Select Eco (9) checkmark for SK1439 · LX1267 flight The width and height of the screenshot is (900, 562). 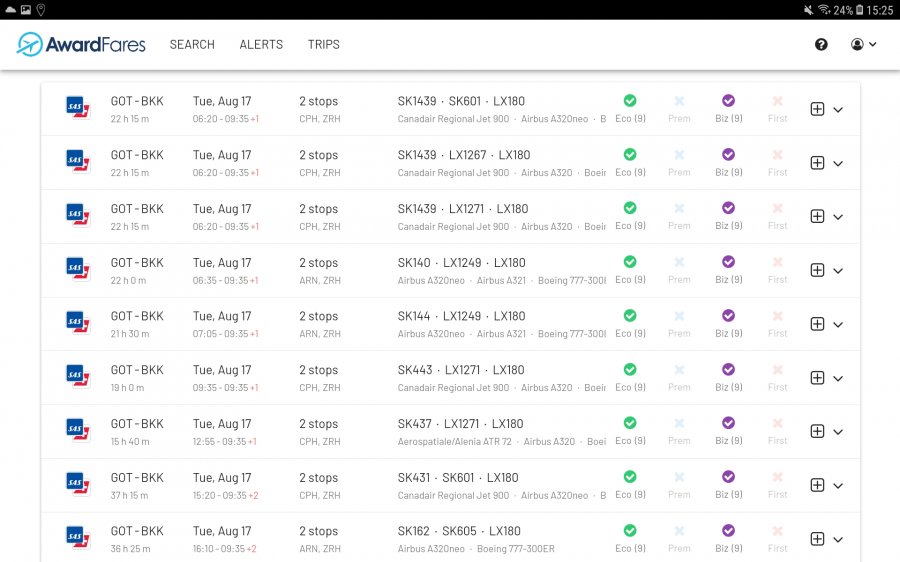(630, 155)
